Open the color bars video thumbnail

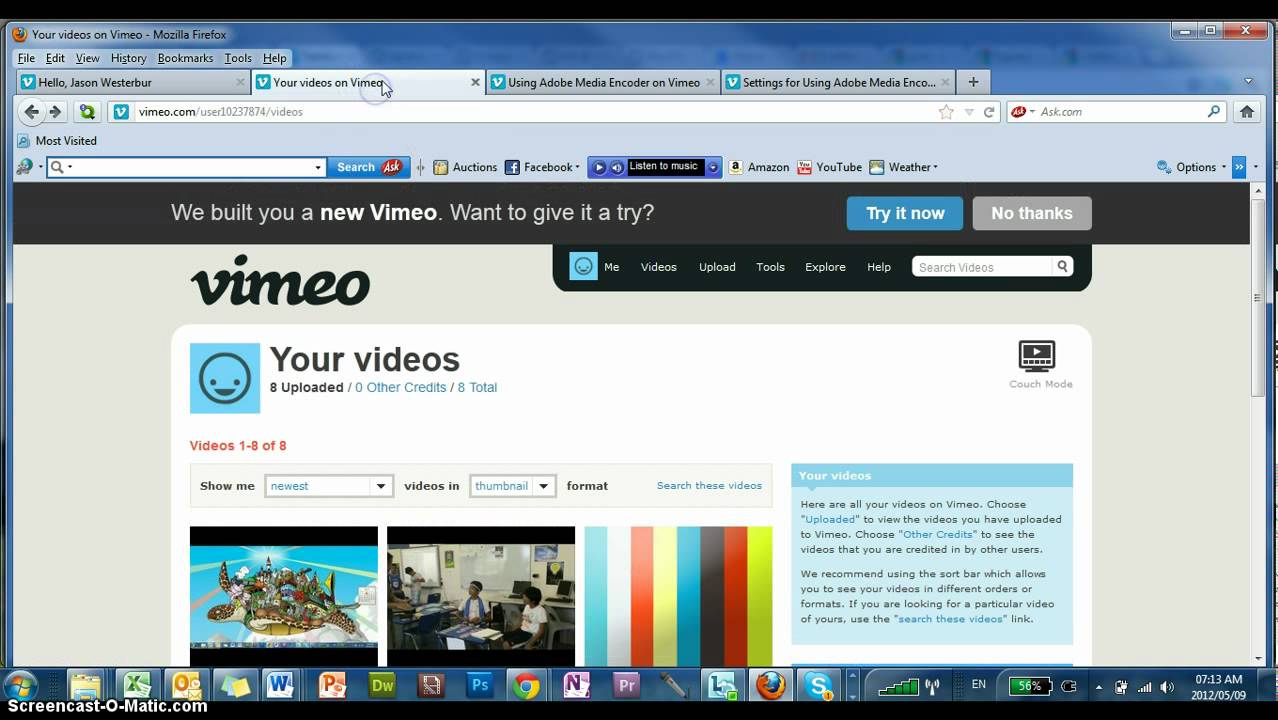coord(678,596)
